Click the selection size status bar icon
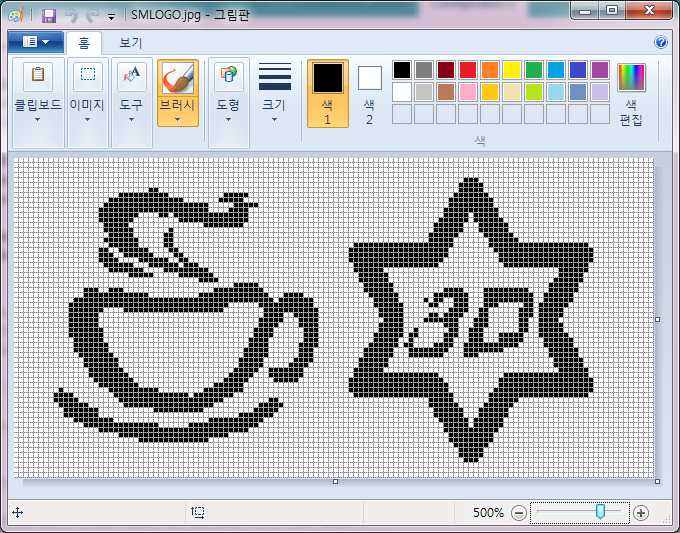 click(198, 513)
